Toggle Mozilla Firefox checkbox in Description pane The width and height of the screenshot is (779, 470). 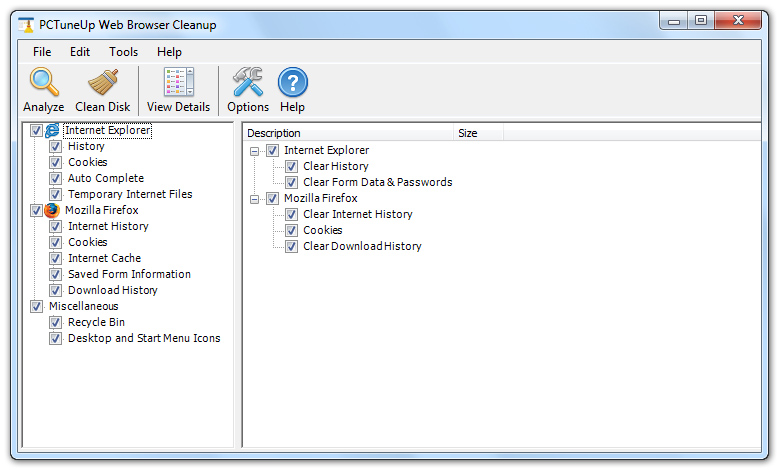(x=272, y=199)
